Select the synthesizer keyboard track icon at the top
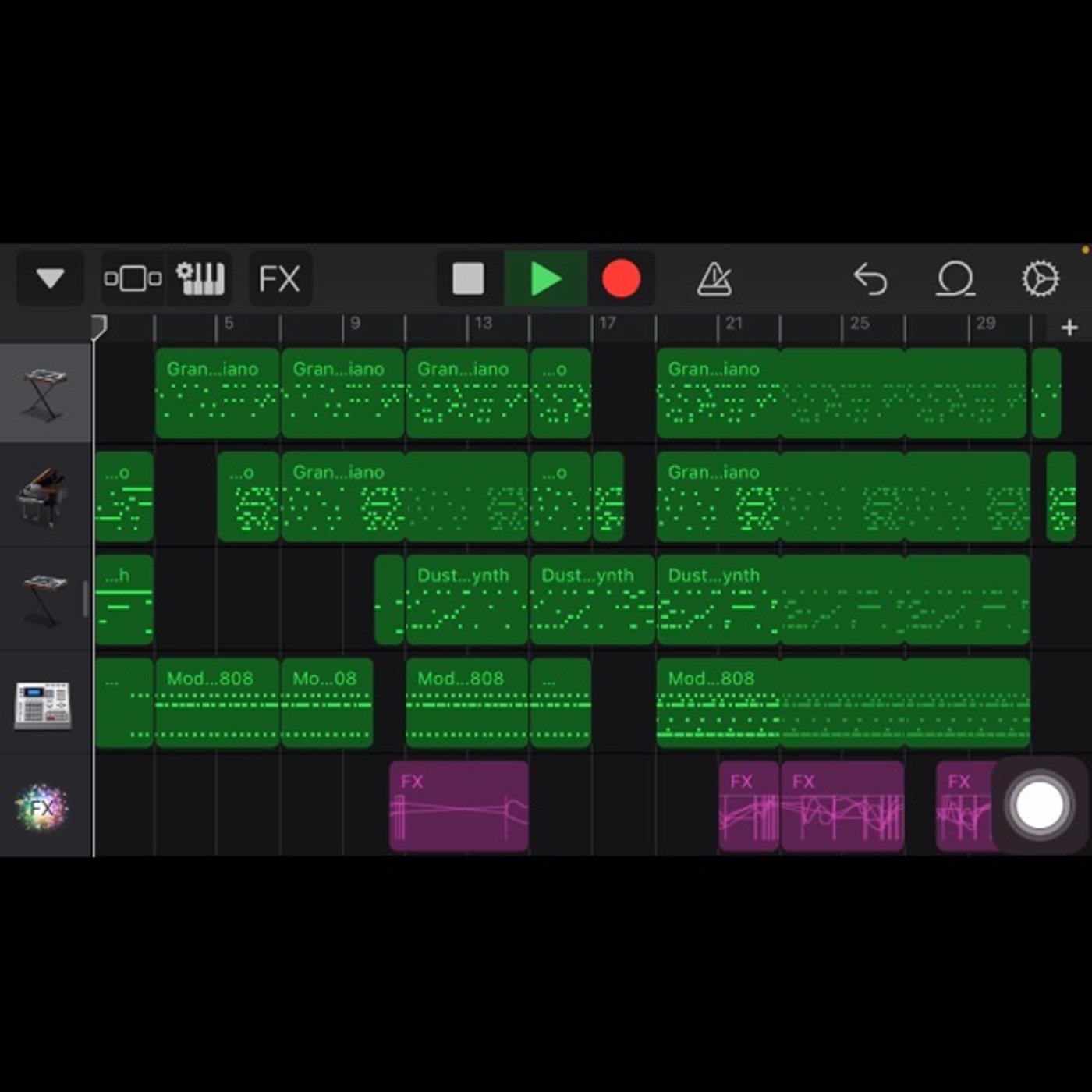This screenshot has height=1092, width=1092. click(45, 394)
